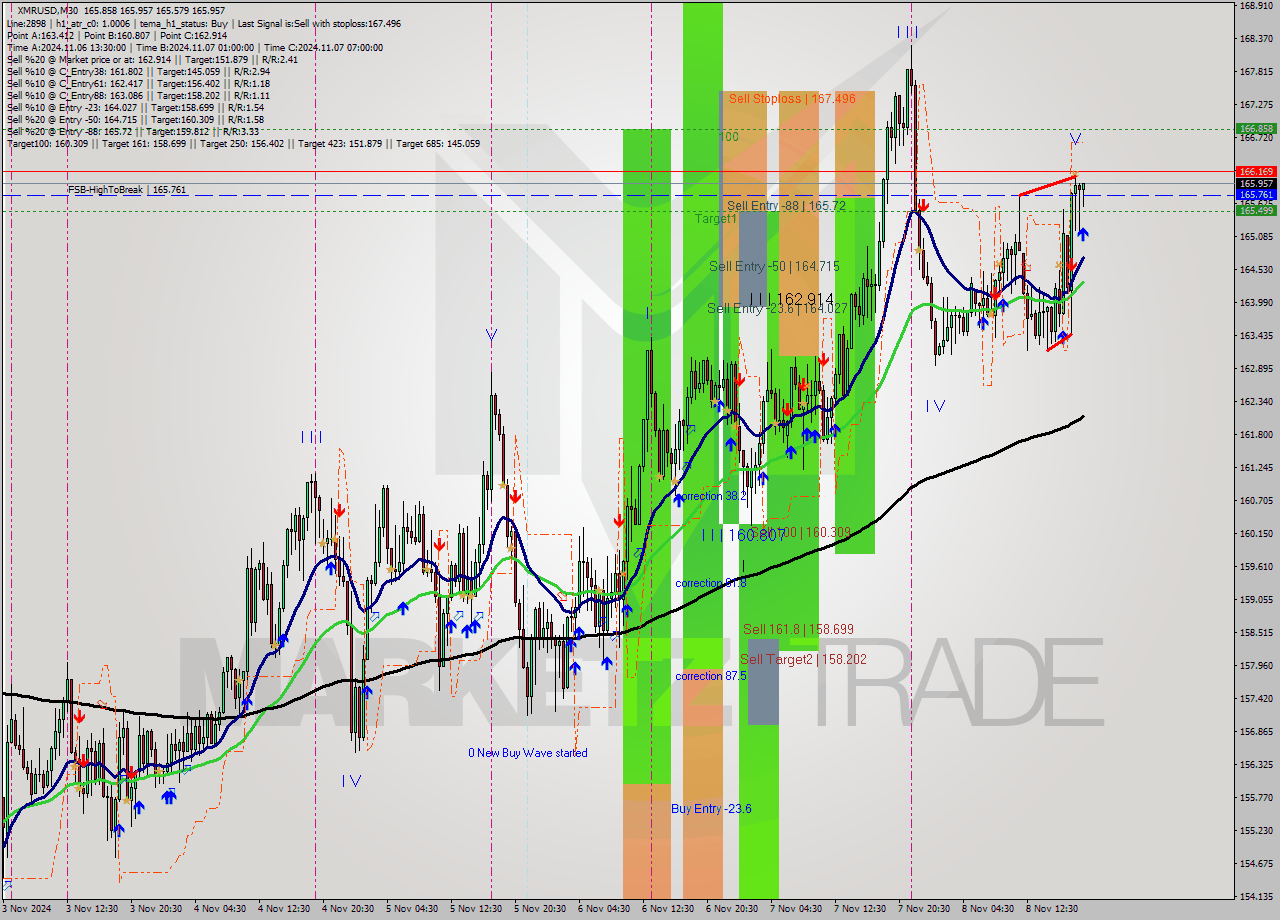Click '8 Nov 12:30' on the time axis

pyautogui.click(x=1053, y=909)
